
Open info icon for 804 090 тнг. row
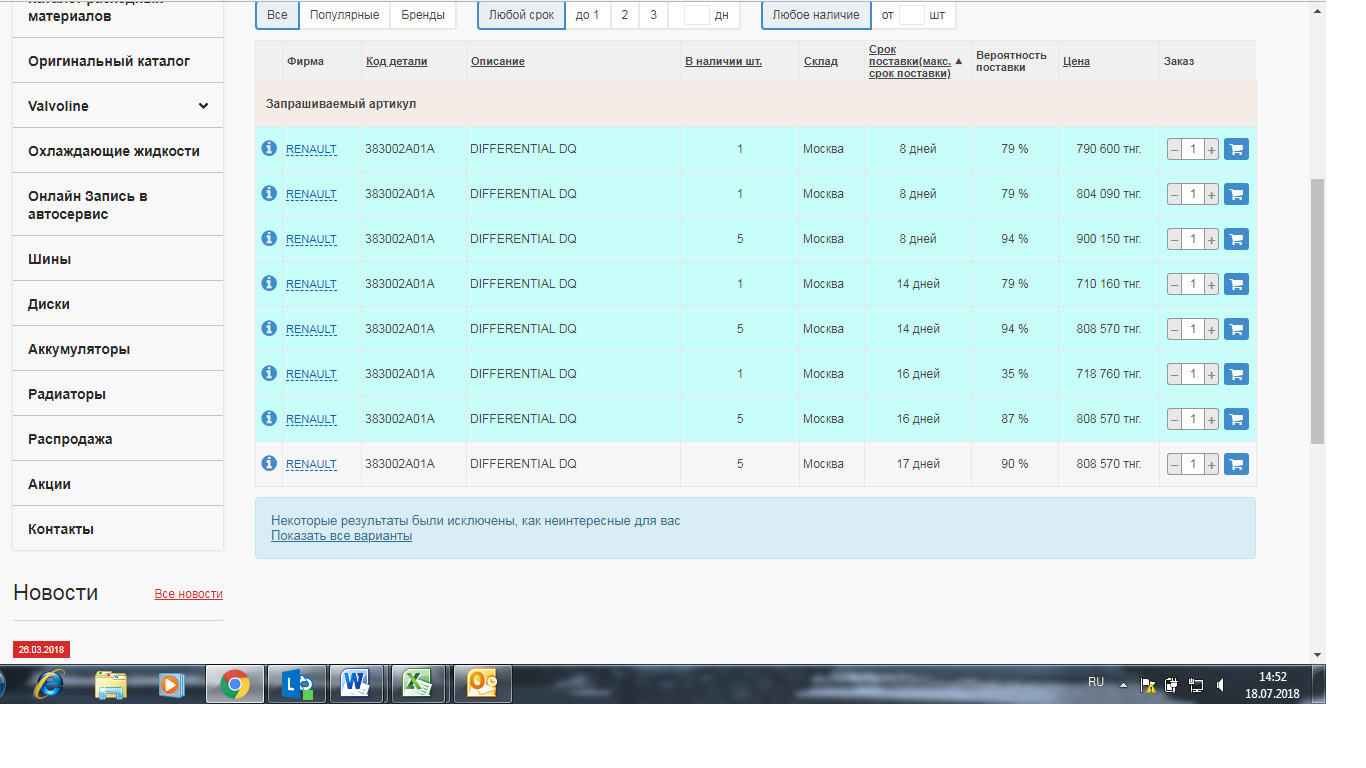pyautogui.click(x=268, y=193)
